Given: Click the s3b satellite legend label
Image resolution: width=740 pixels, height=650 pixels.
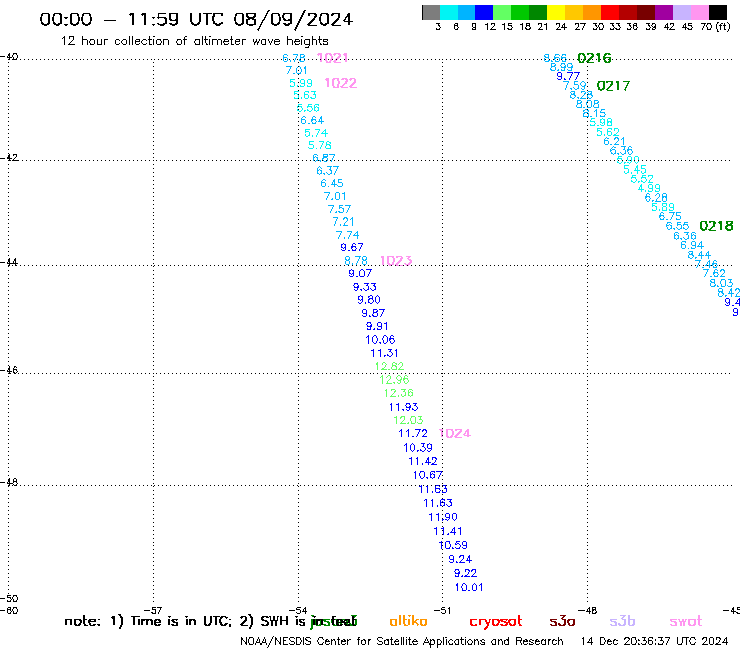Looking at the screenshot, I should tap(622, 621).
